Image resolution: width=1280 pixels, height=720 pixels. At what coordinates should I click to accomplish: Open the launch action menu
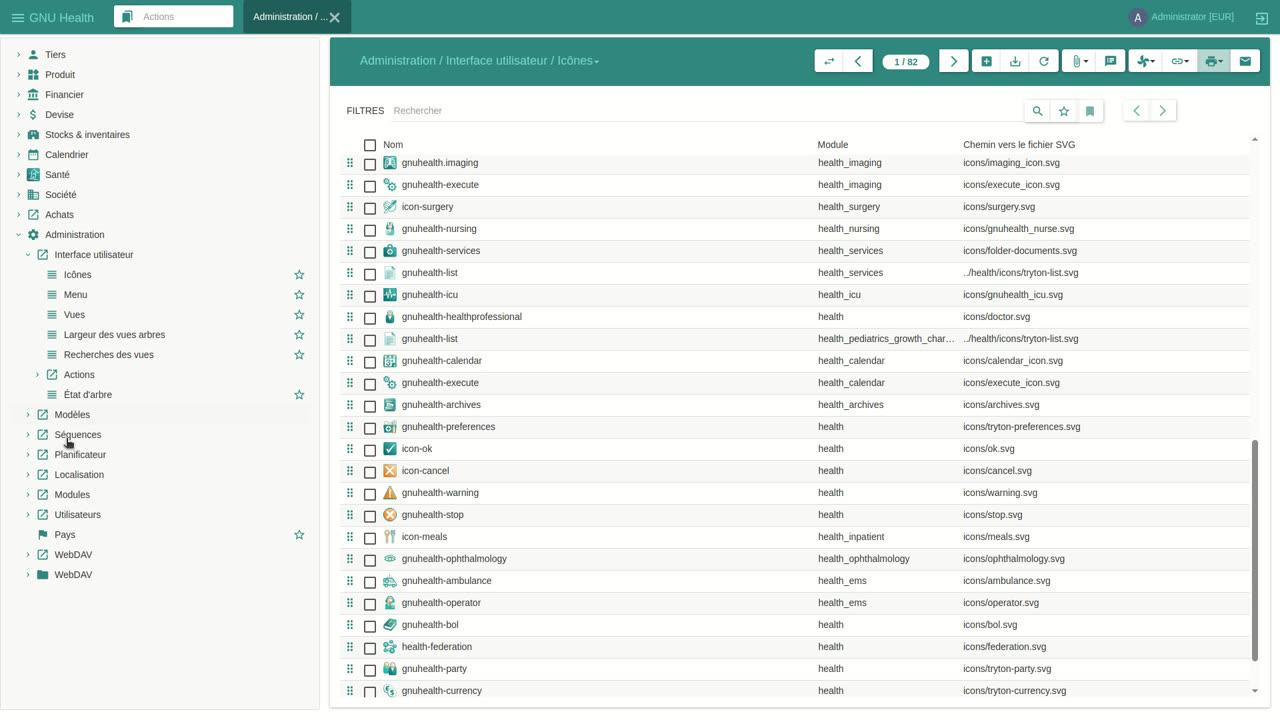pyautogui.click(x=1146, y=61)
